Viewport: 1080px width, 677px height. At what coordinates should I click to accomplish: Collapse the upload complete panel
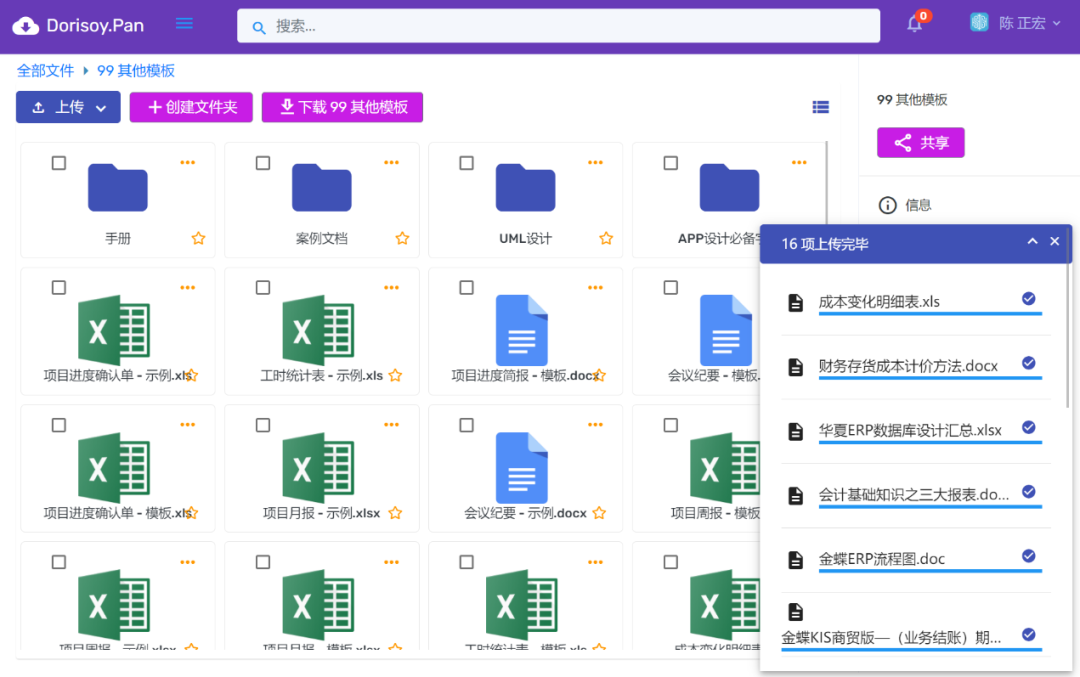pyautogui.click(x=1032, y=241)
